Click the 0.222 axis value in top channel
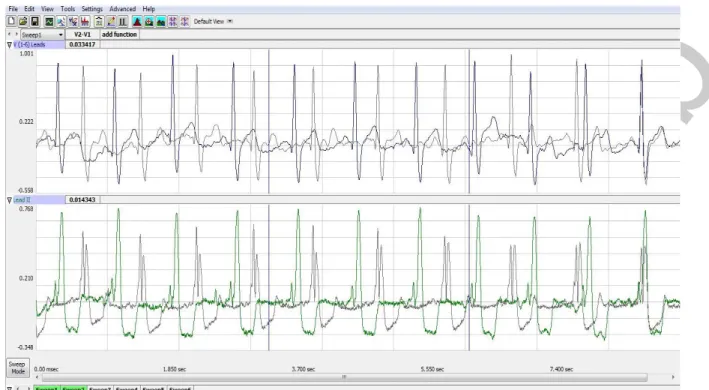This screenshot has width=709, height=390. 26,122
